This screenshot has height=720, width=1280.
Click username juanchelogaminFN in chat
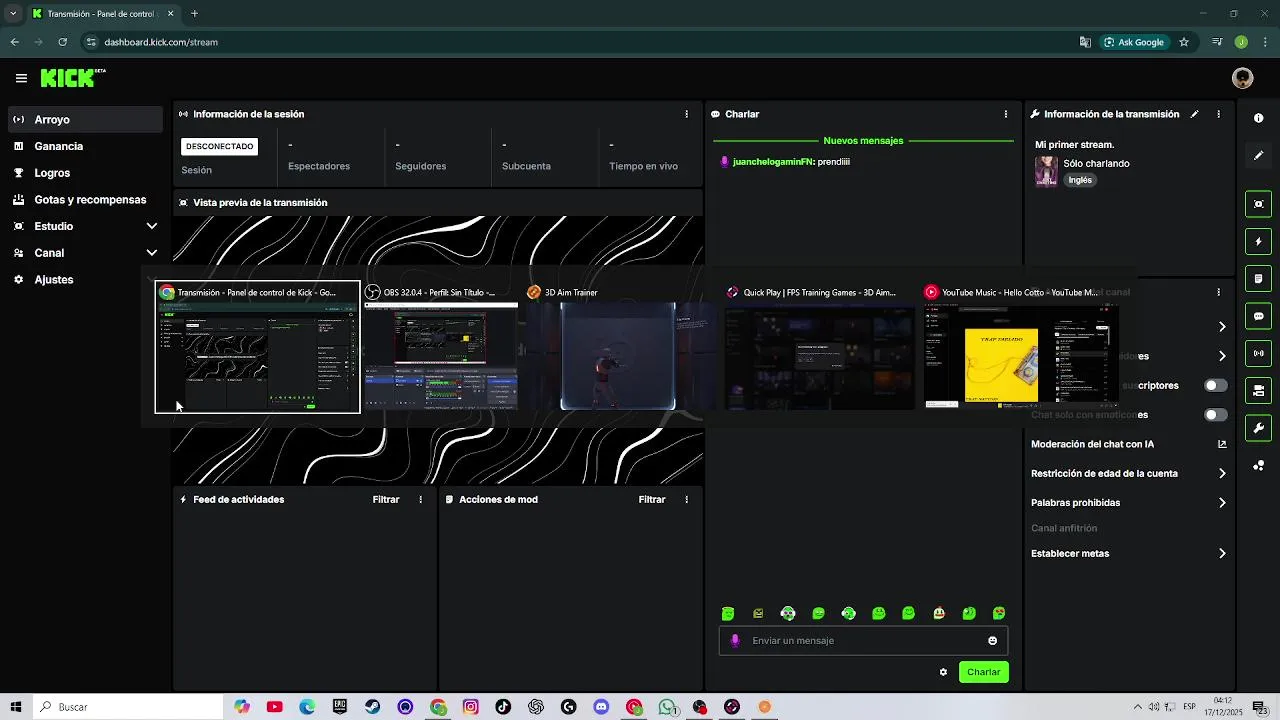773,161
